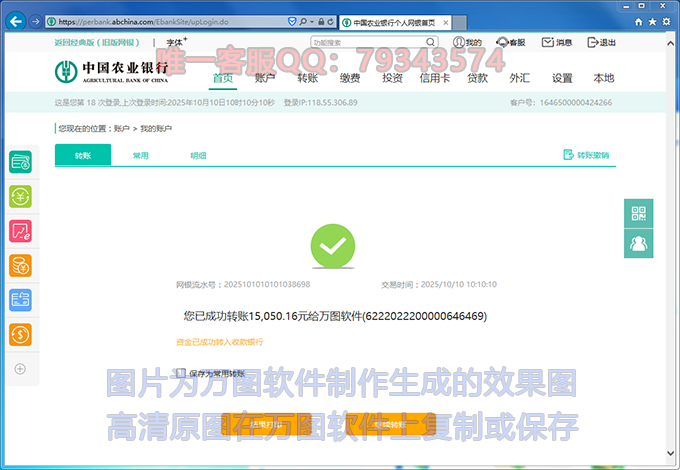Click the orange dollar circle sidebar icon
680x470 pixels.
pyautogui.click(x=20, y=334)
